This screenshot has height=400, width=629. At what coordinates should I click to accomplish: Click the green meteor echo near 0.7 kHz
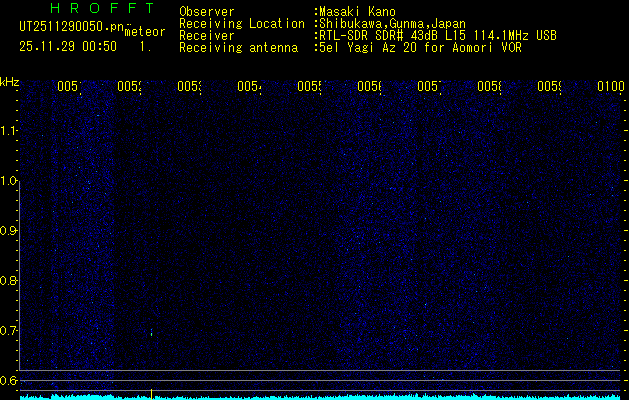[151, 333]
